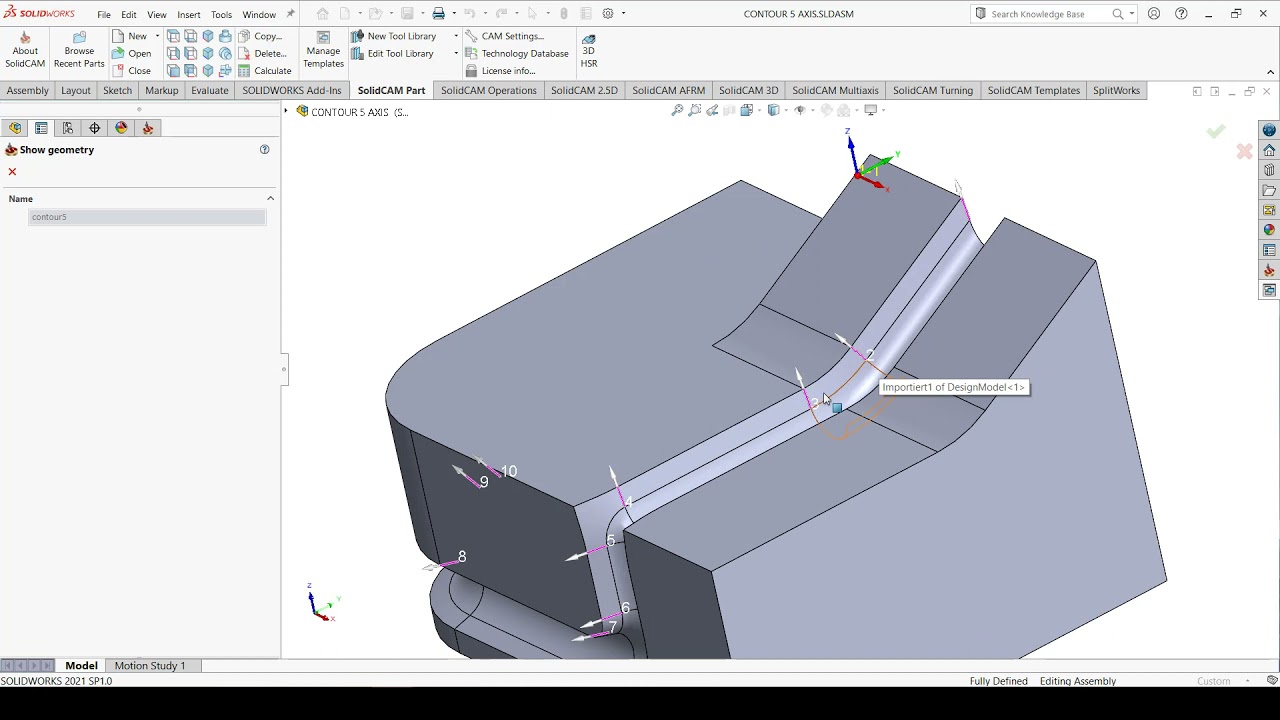This screenshot has height=720, width=1280.
Task: Click the Zoom to Area icon
Action: (x=695, y=111)
